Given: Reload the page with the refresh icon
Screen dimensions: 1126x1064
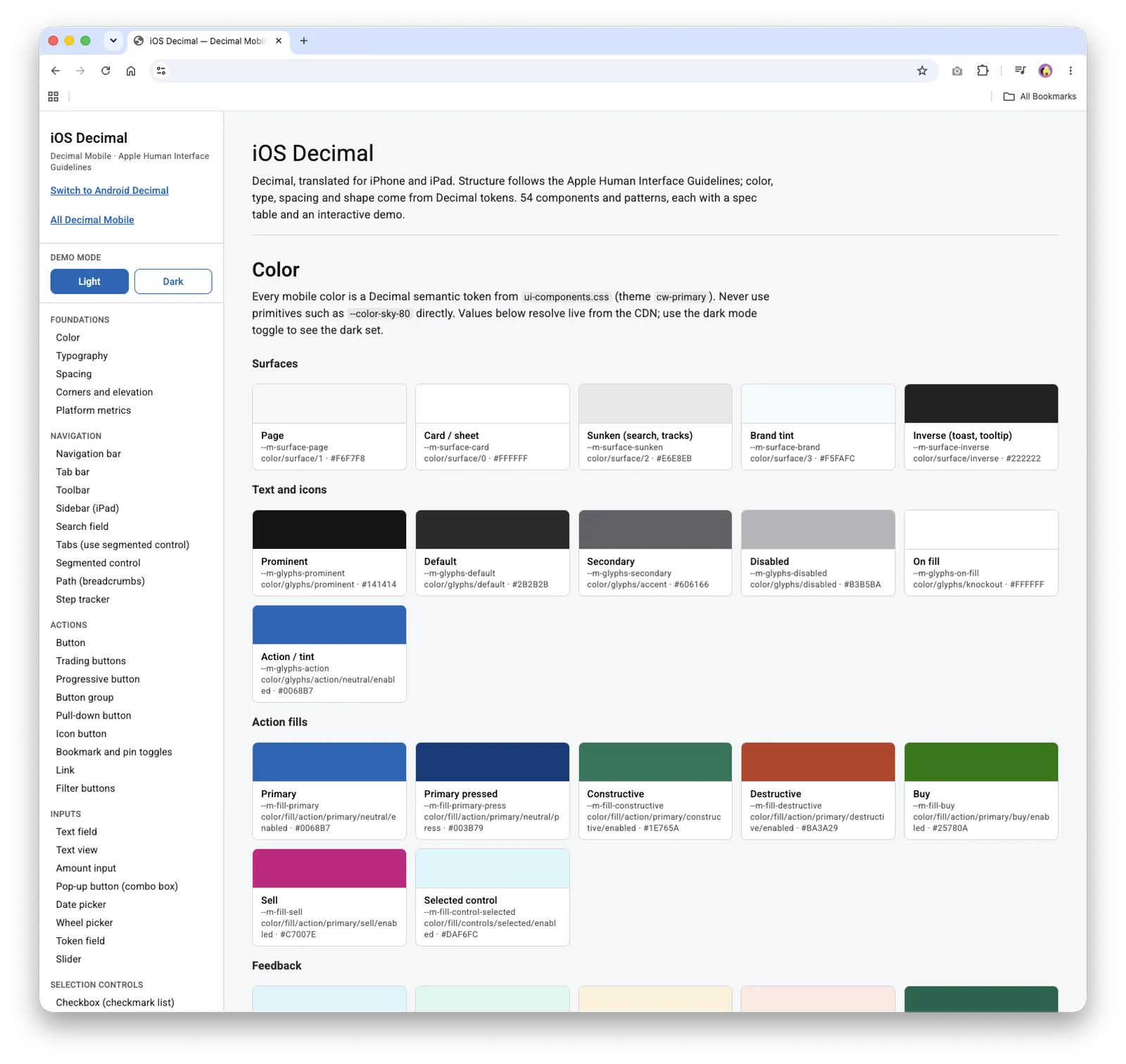Looking at the screenshot, I should [x=106, y=70].
